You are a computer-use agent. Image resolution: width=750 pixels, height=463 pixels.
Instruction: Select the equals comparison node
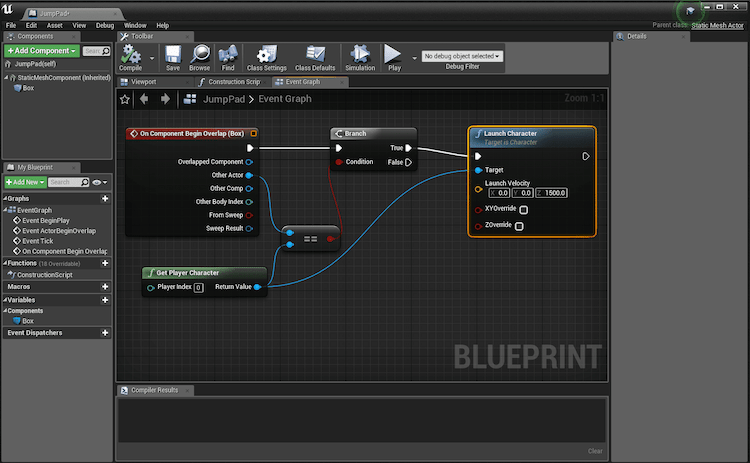point(310,239)
